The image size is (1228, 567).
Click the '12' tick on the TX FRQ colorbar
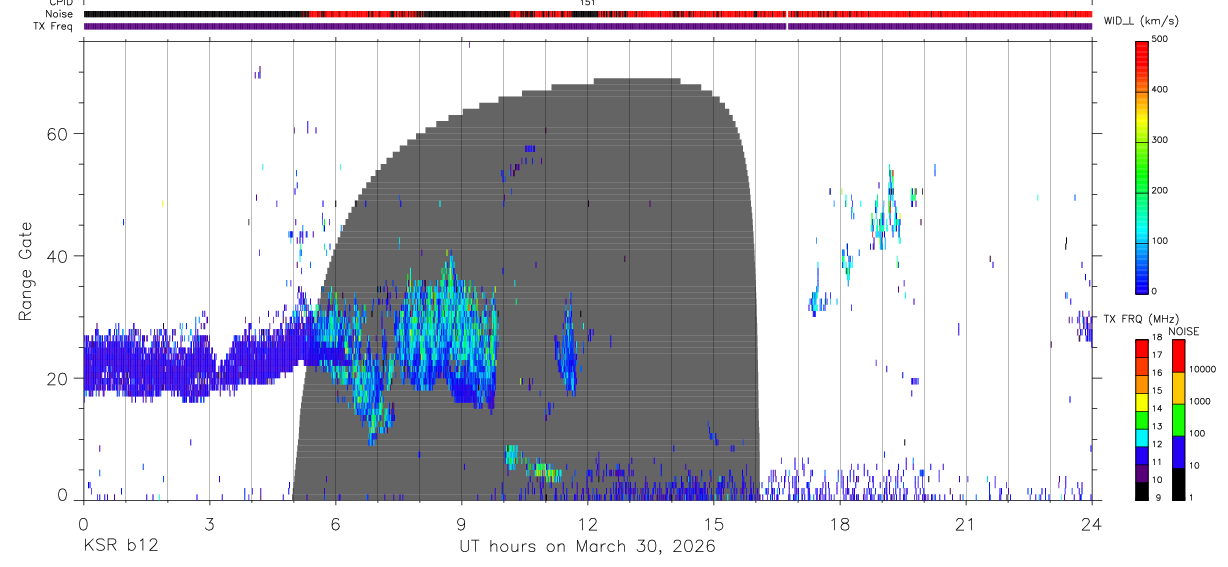[x=1159, y=444]
